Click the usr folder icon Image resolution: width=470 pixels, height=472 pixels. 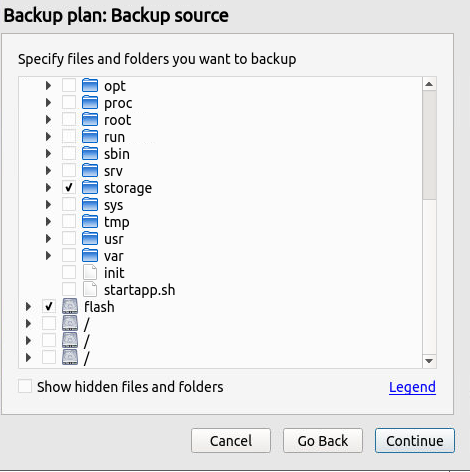coord(90,239)
